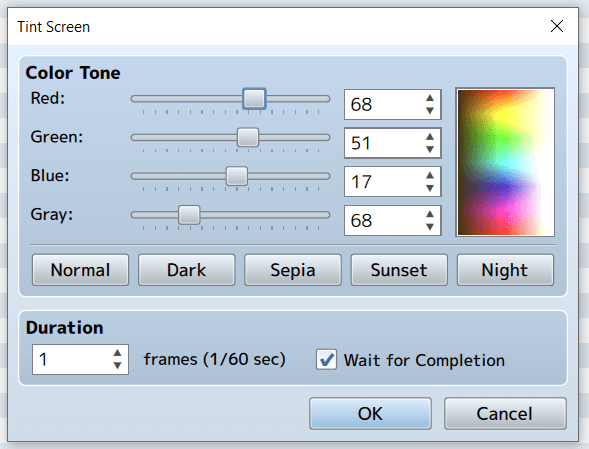Close the Tint Screen dialog

(x=557, y=26)
